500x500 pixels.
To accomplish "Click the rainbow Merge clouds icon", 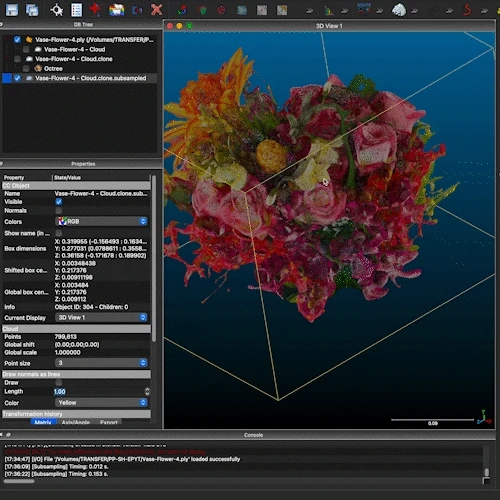I will tap(116, 10).
